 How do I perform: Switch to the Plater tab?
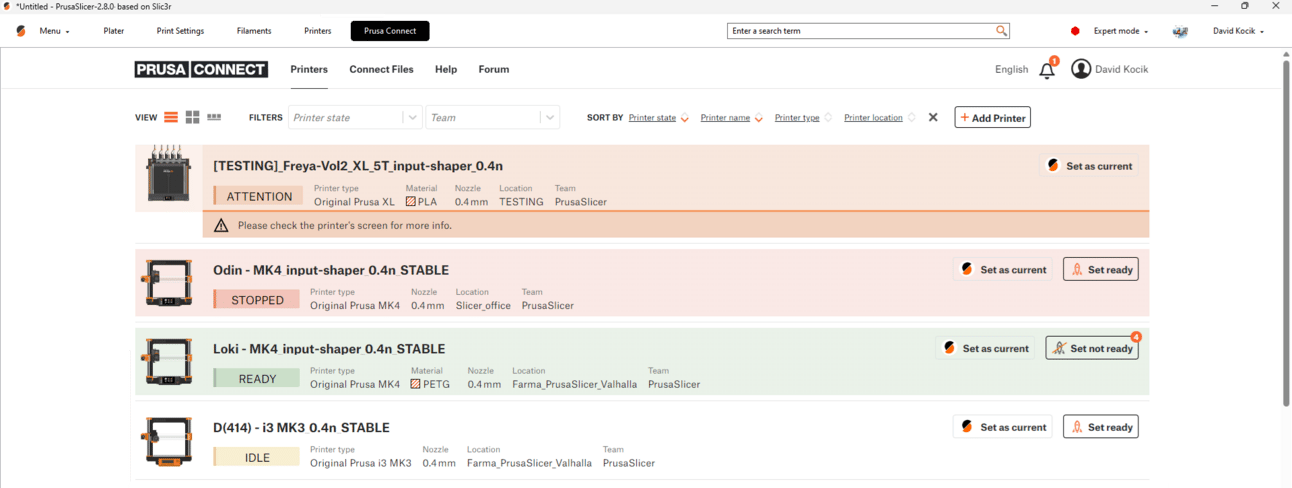114,31
